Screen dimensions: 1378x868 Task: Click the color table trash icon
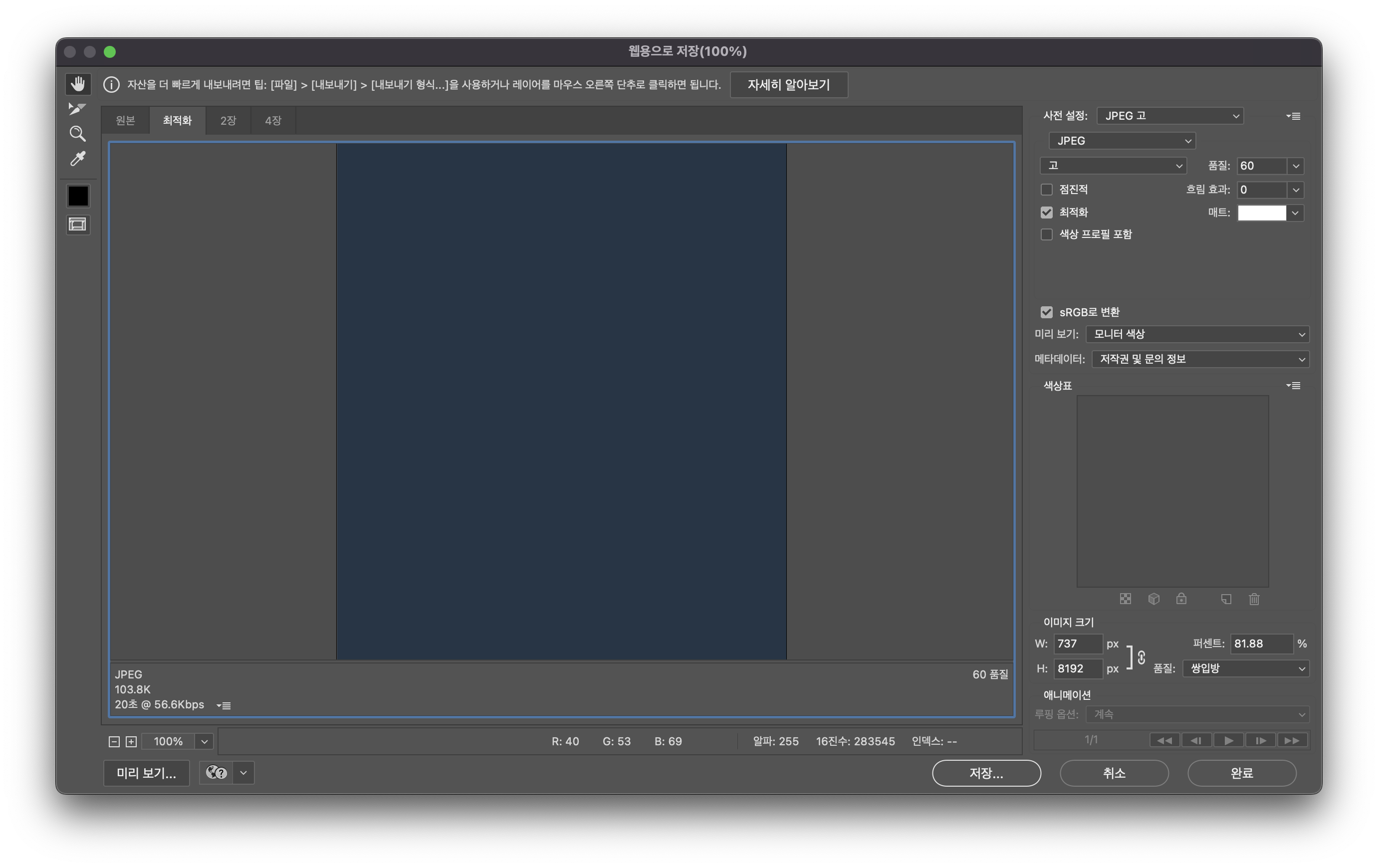[1254, 599]
